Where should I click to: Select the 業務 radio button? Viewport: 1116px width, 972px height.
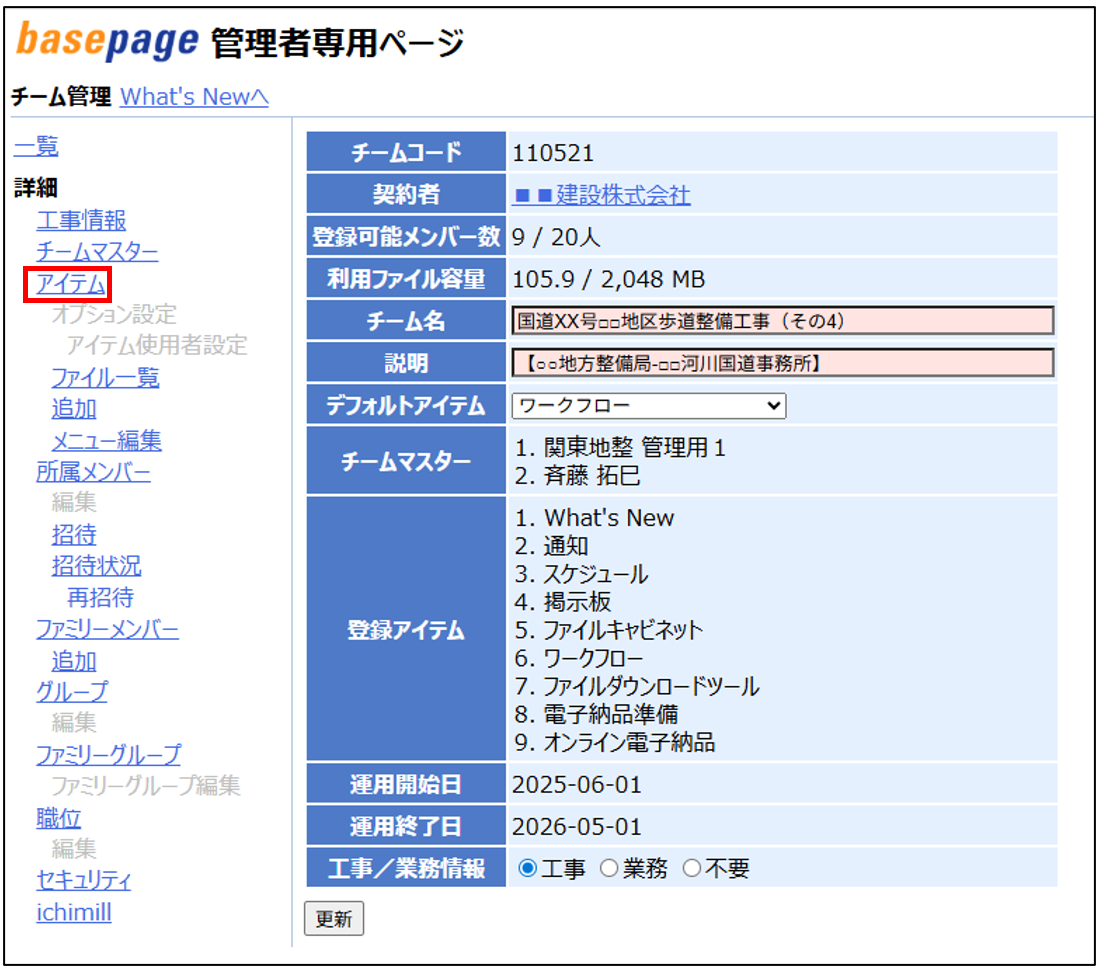point(609,869)
